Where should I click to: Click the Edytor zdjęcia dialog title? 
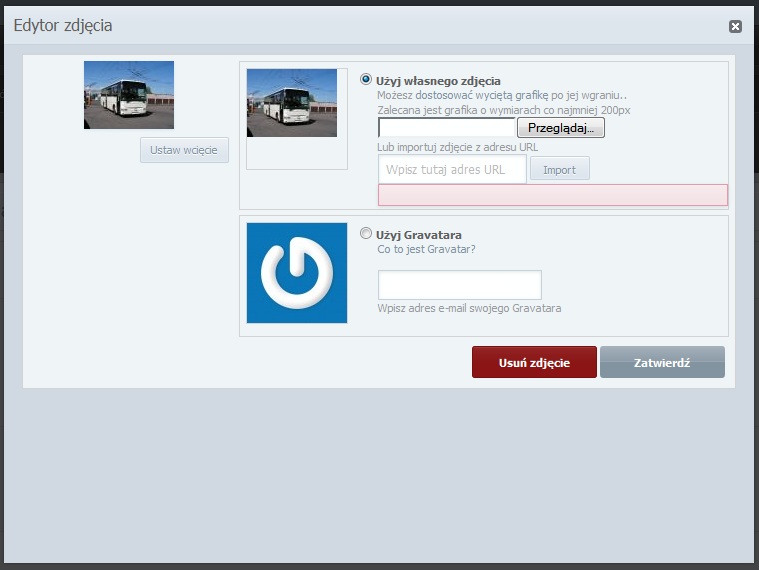click(63, 25)
